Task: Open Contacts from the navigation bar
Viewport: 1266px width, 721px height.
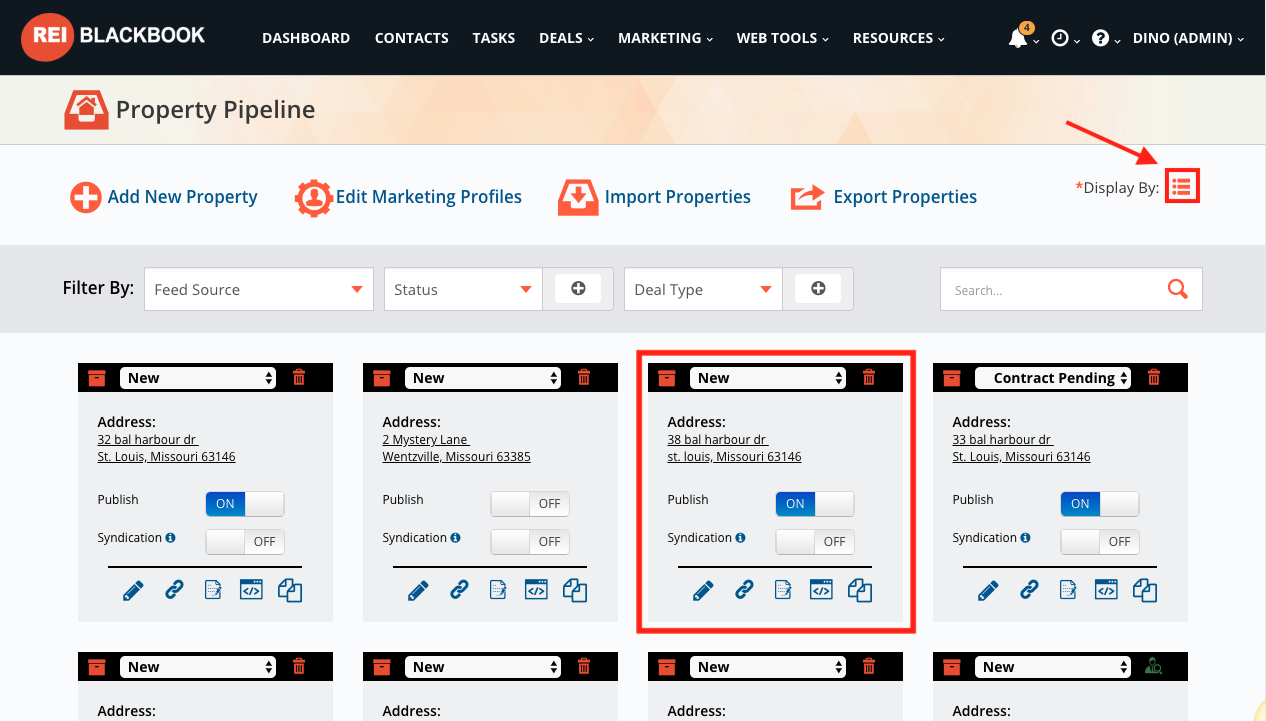Action: [x=412, y=38]
